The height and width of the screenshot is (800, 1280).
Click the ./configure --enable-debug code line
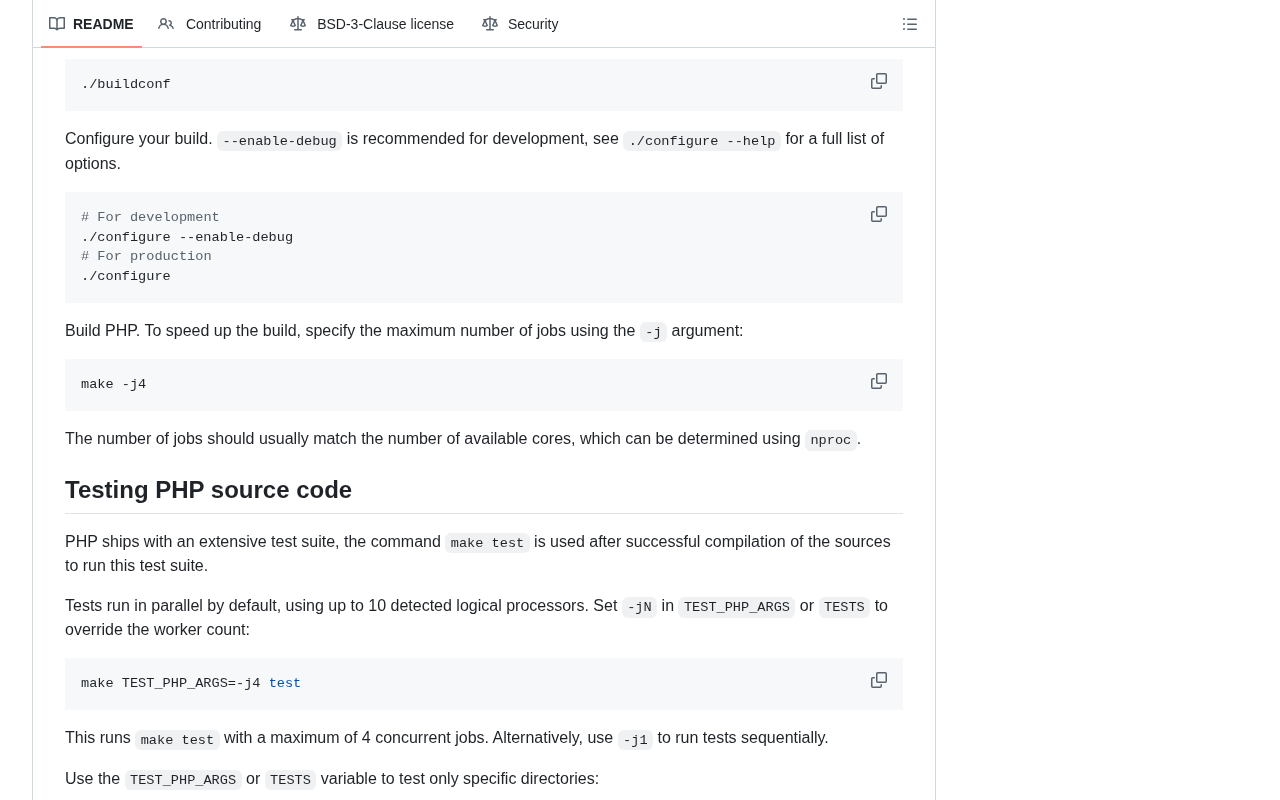coord(187,238)
